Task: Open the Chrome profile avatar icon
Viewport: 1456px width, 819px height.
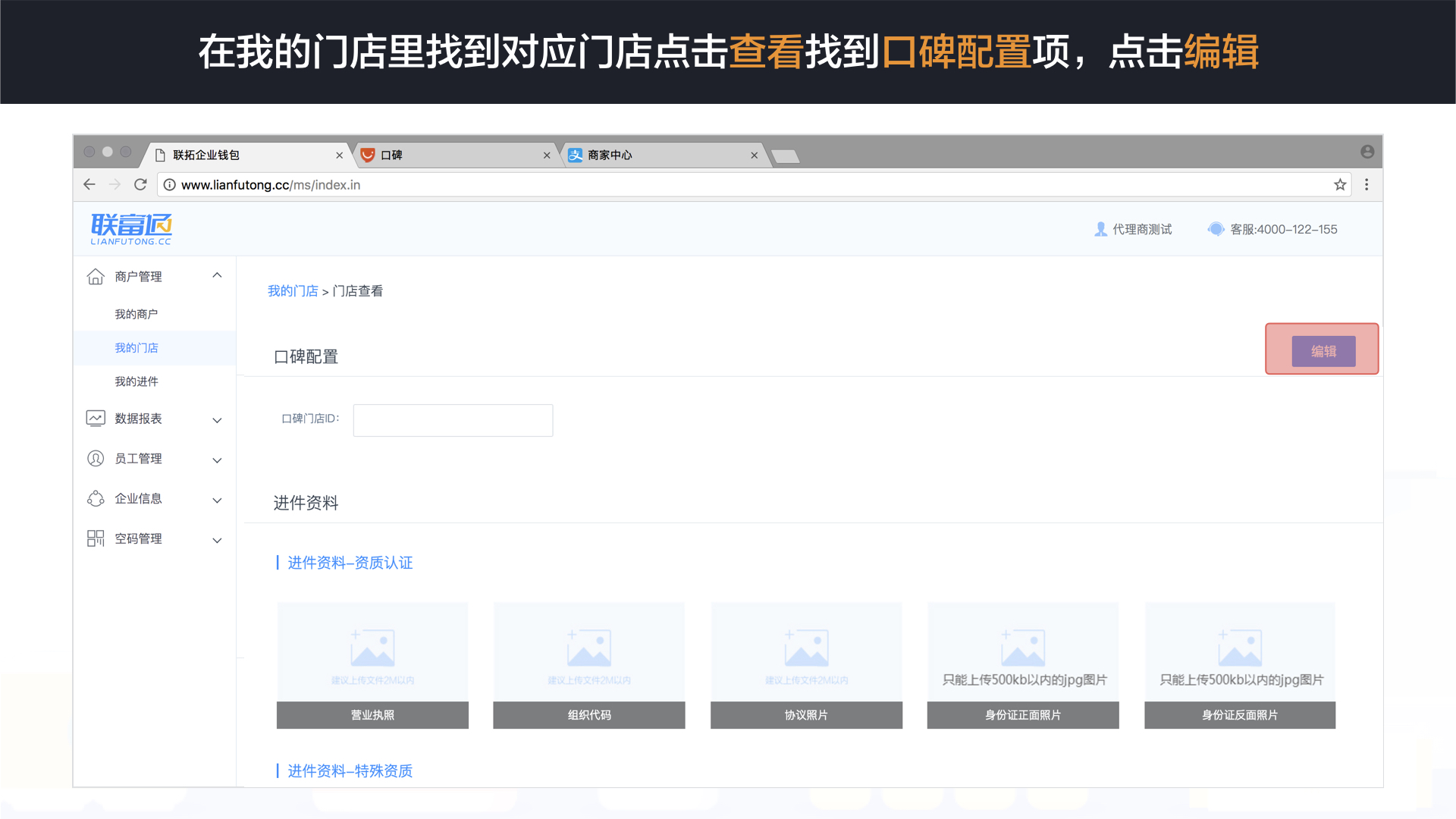Action: click(1367, 152)
